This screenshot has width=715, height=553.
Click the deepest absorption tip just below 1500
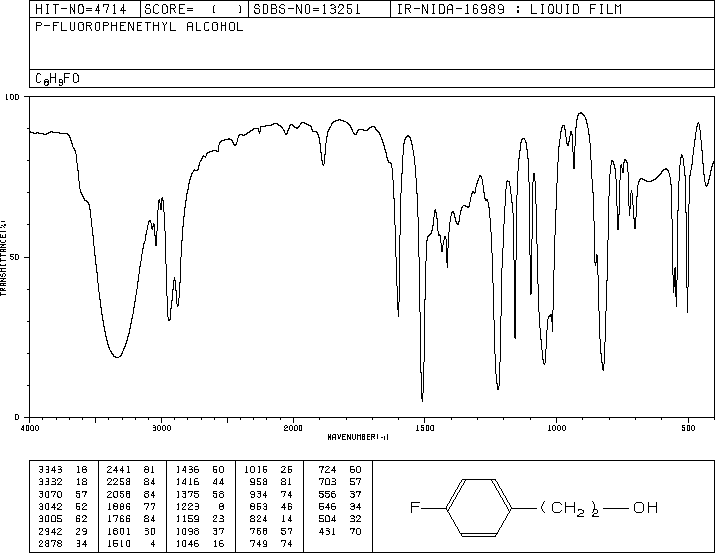422,400
